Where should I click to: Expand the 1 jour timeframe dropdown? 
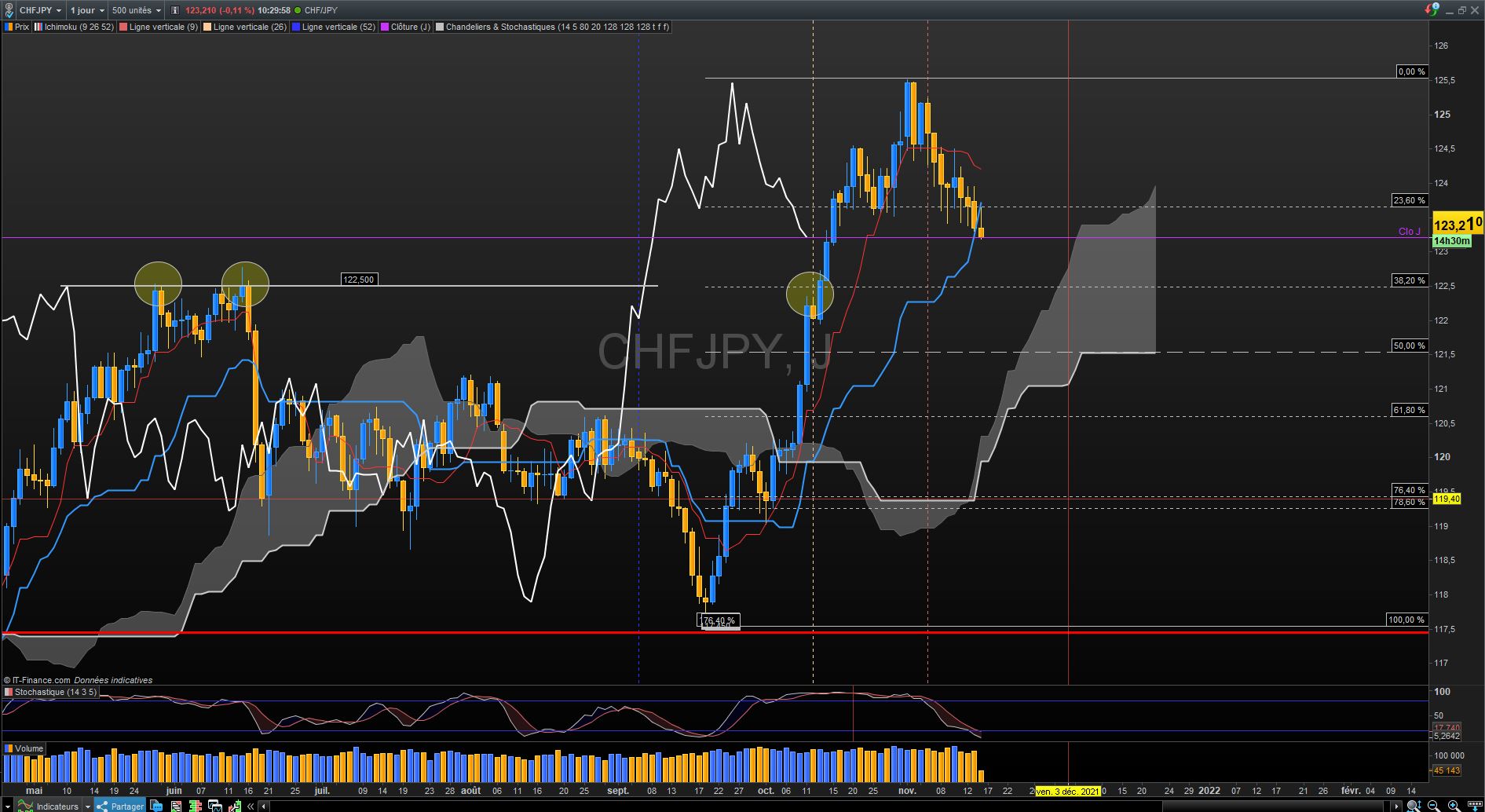point(86,10)
